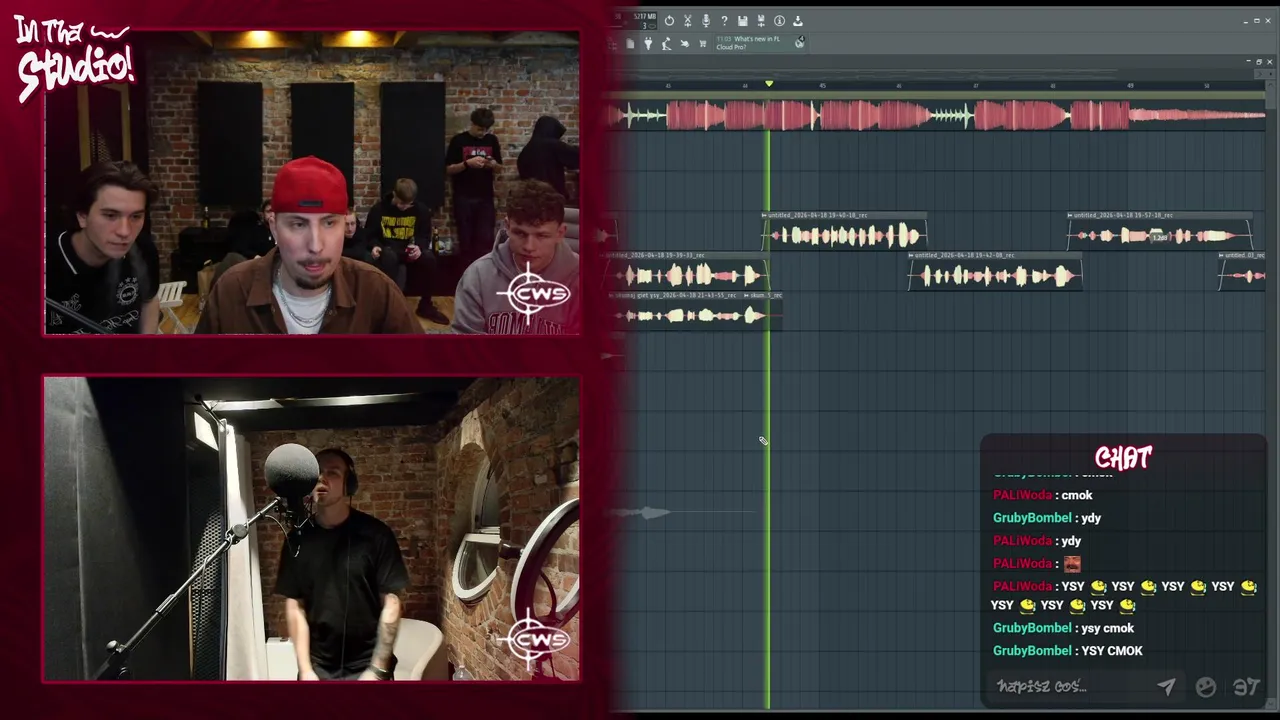Click the tempo tapper power-shaped icon in toolbar
1280x720 pixels.
(x=669, y=20)
